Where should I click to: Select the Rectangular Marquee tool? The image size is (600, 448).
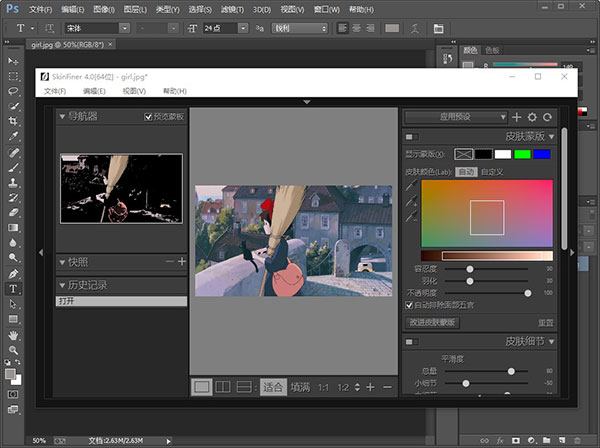13,76
